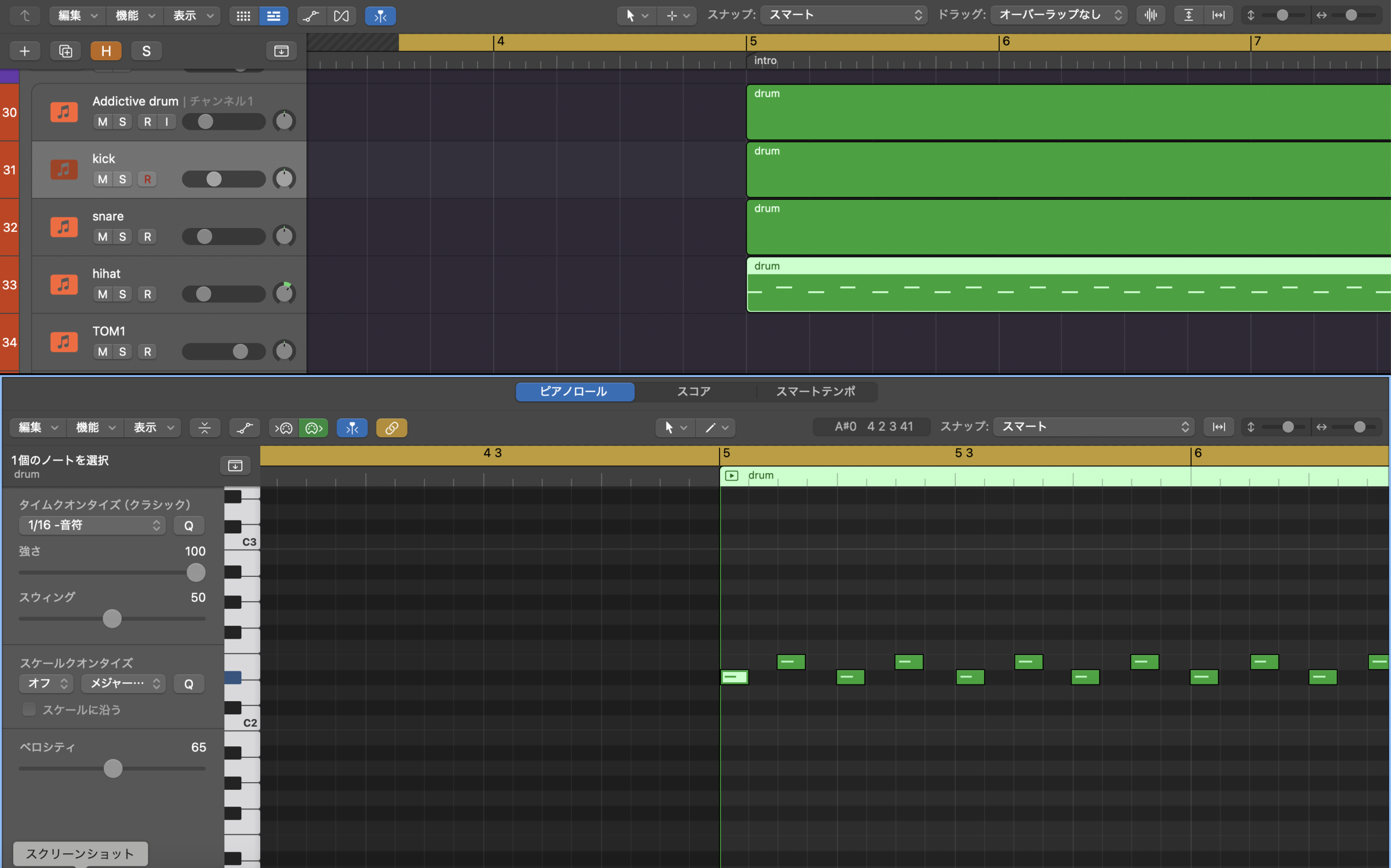This screenshot has width=1391, height=868.
Task: Record-enable the hihat track
Action: 148,294
